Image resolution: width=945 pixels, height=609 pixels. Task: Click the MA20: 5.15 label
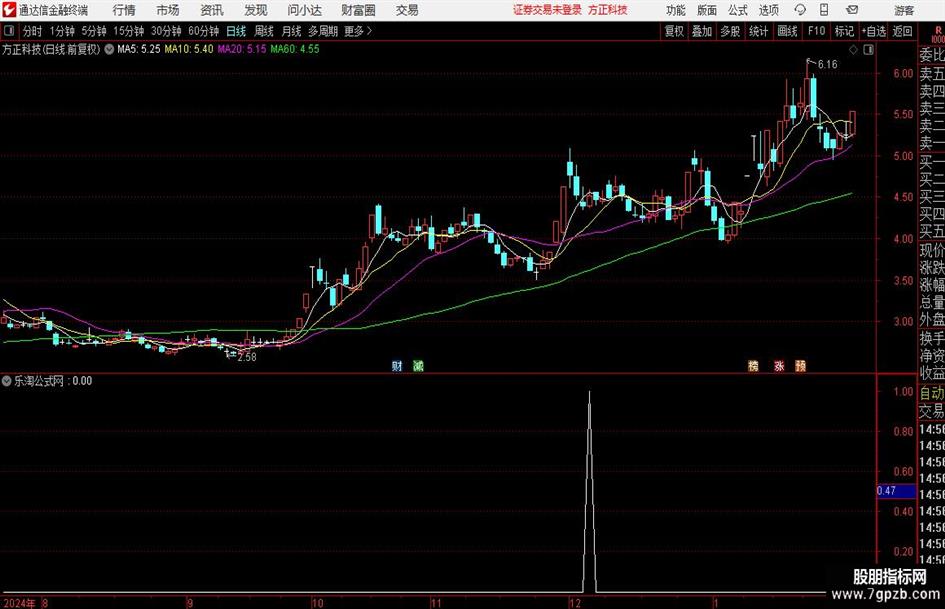242,49
